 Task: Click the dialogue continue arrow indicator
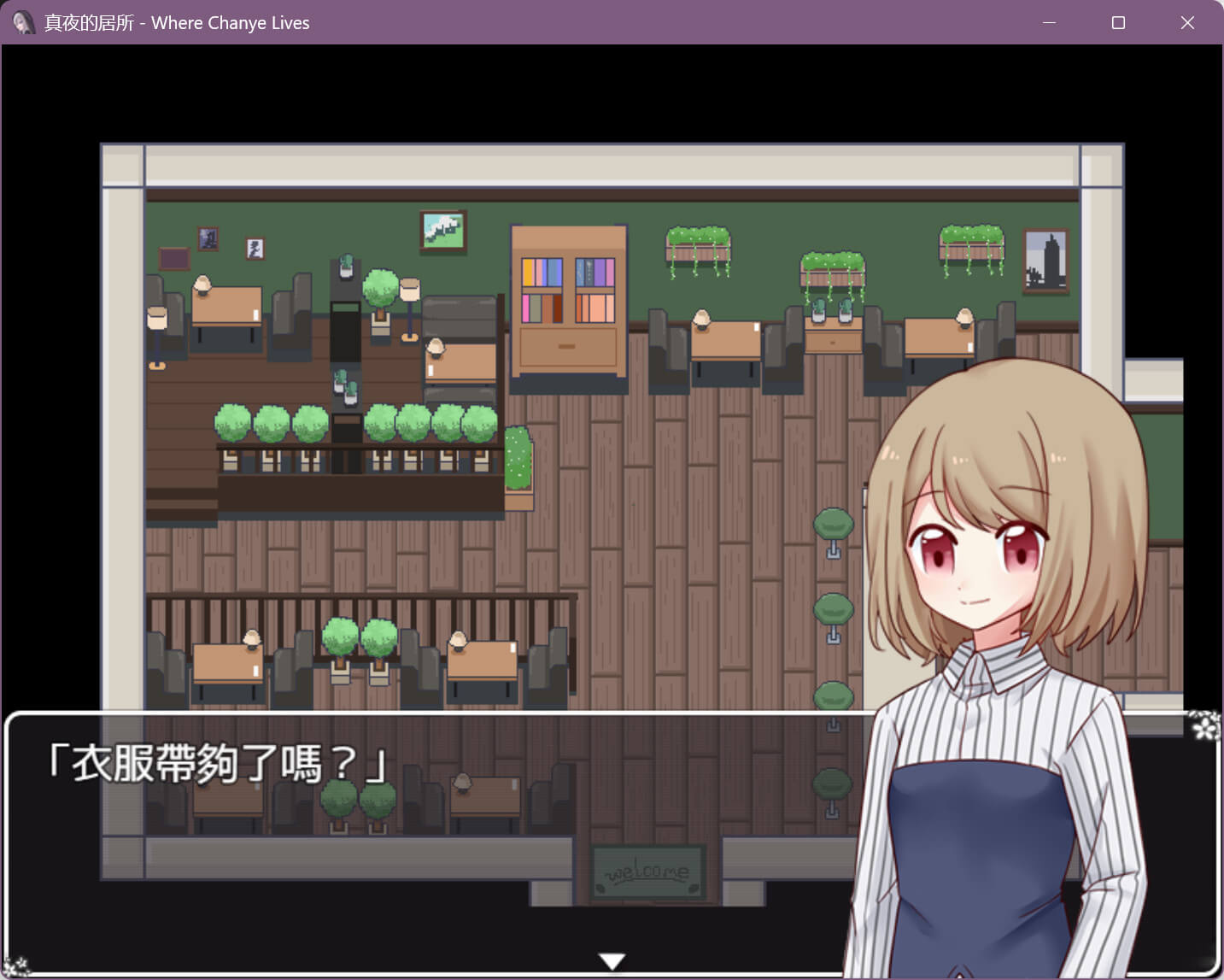pos(612,961)
